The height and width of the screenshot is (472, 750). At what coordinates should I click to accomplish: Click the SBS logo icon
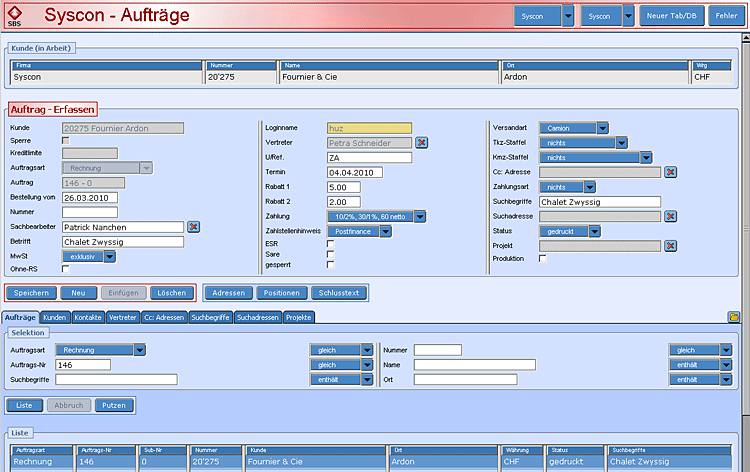(15, 15)
